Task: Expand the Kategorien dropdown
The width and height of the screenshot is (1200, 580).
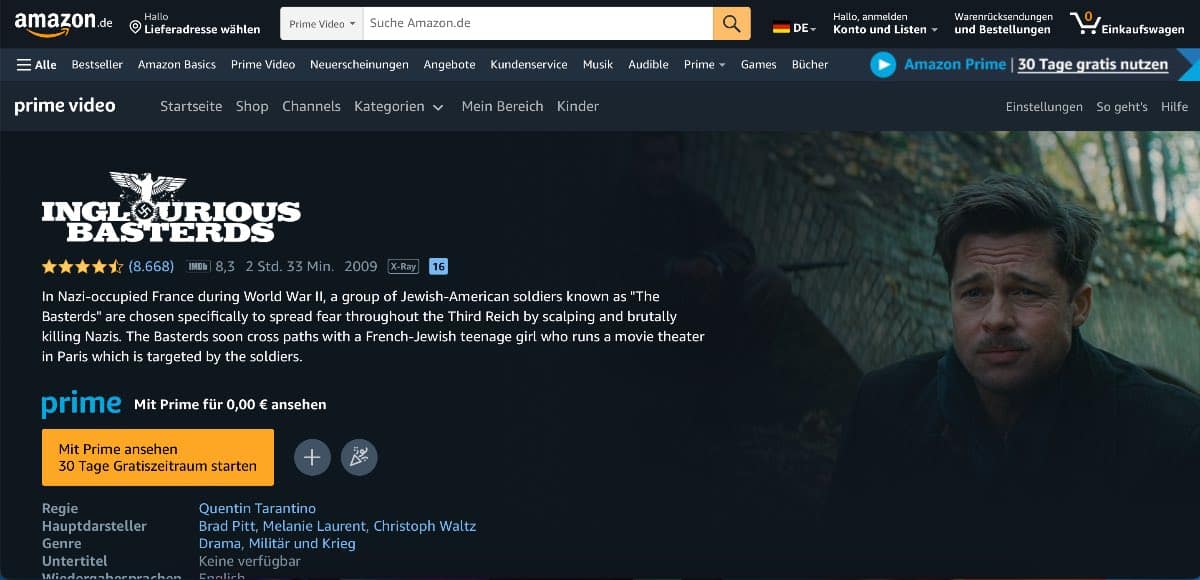Action: (398, 106)
